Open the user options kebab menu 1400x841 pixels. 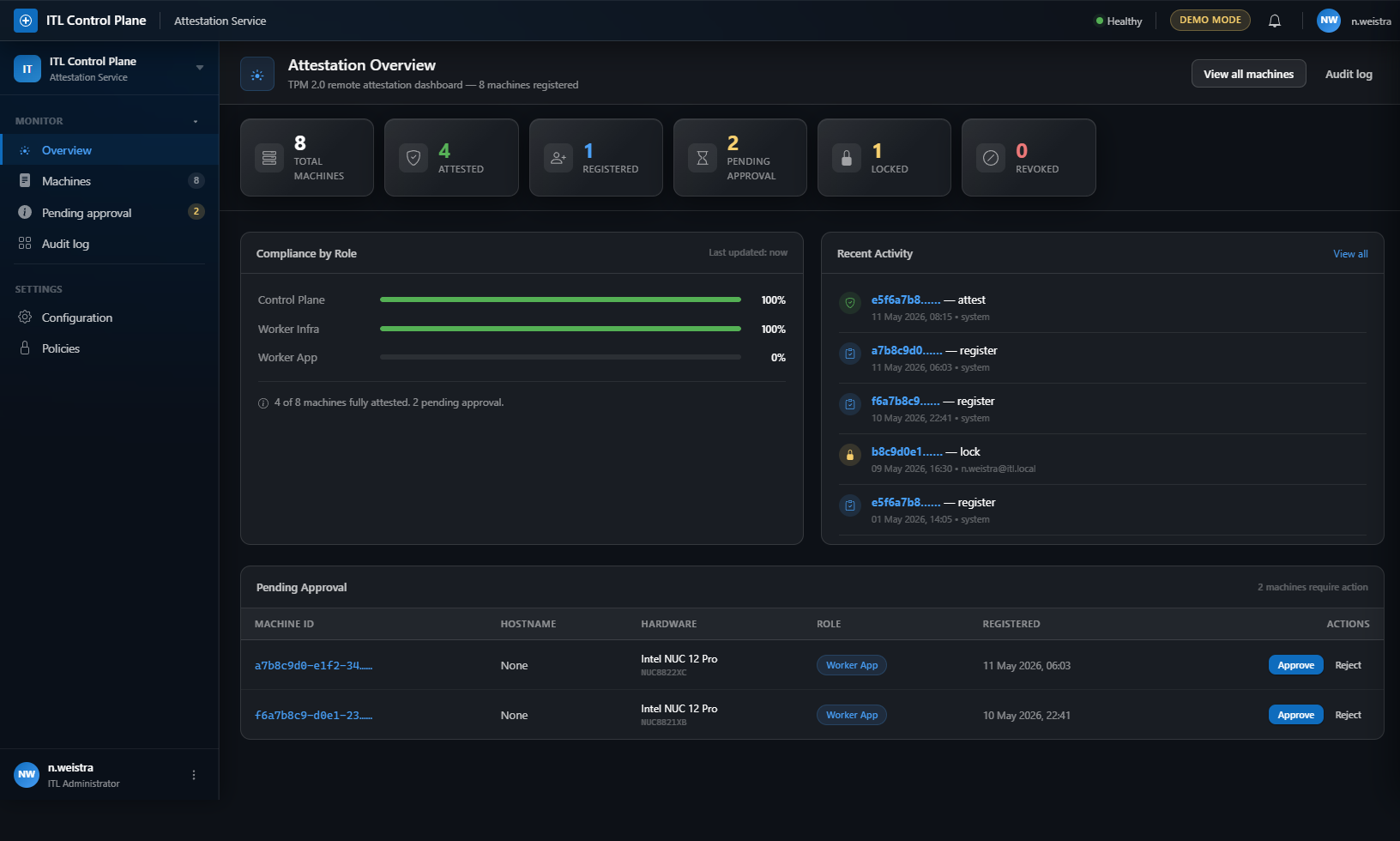coord(194,775)
